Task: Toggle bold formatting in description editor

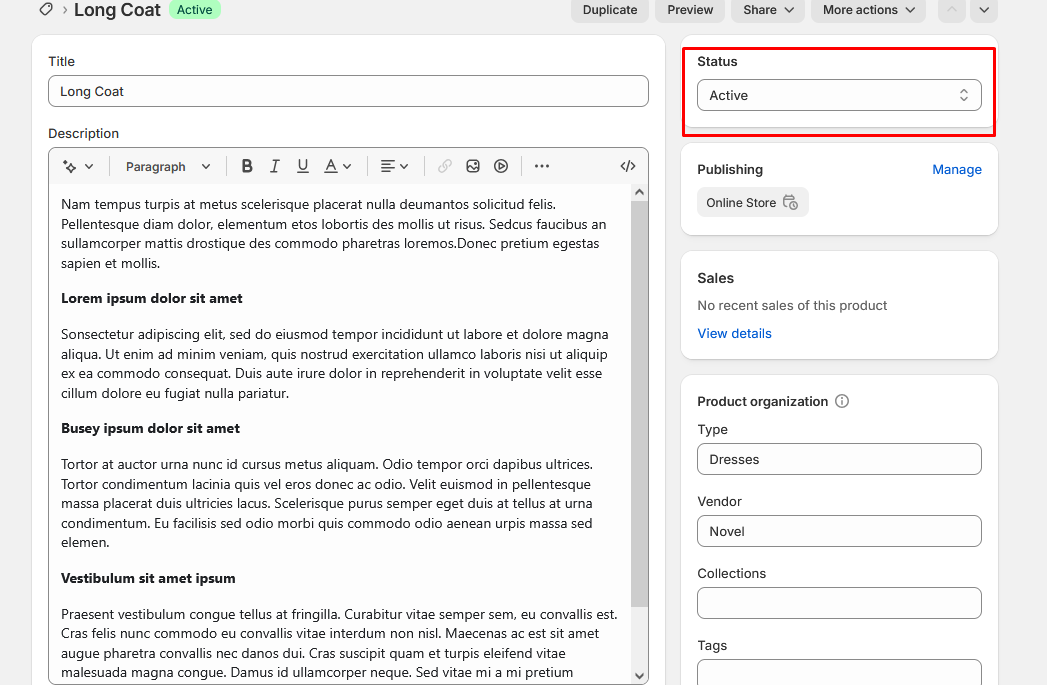Action: (246, 166)
